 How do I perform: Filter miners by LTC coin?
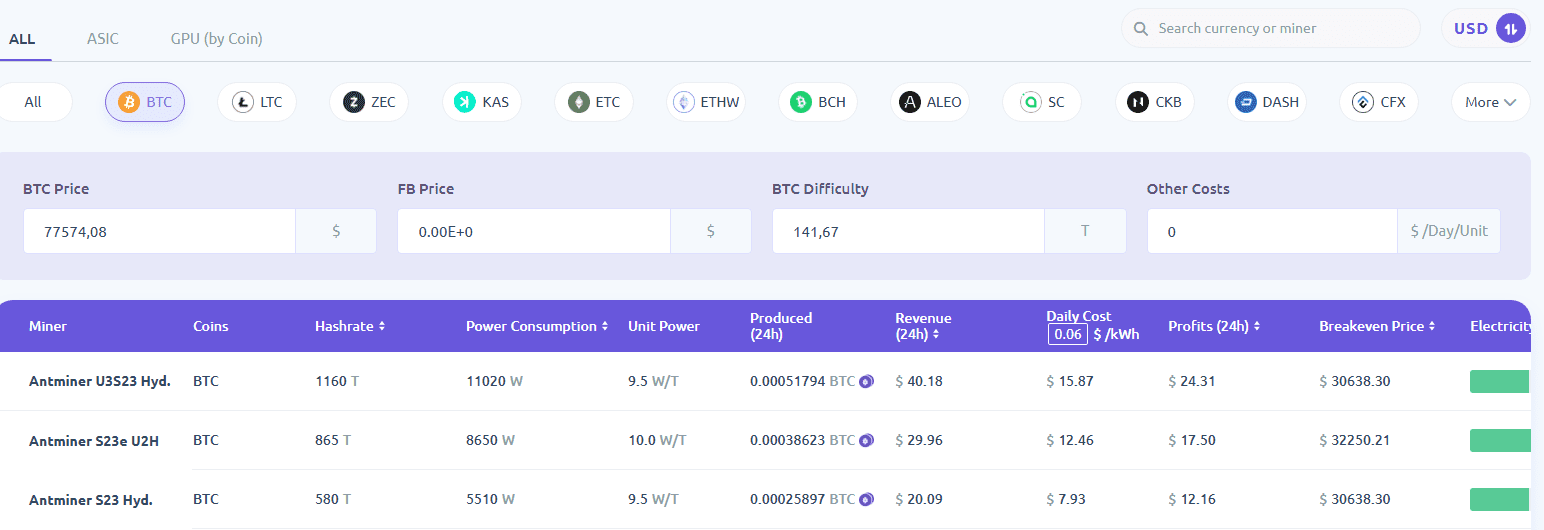point(257,102)
